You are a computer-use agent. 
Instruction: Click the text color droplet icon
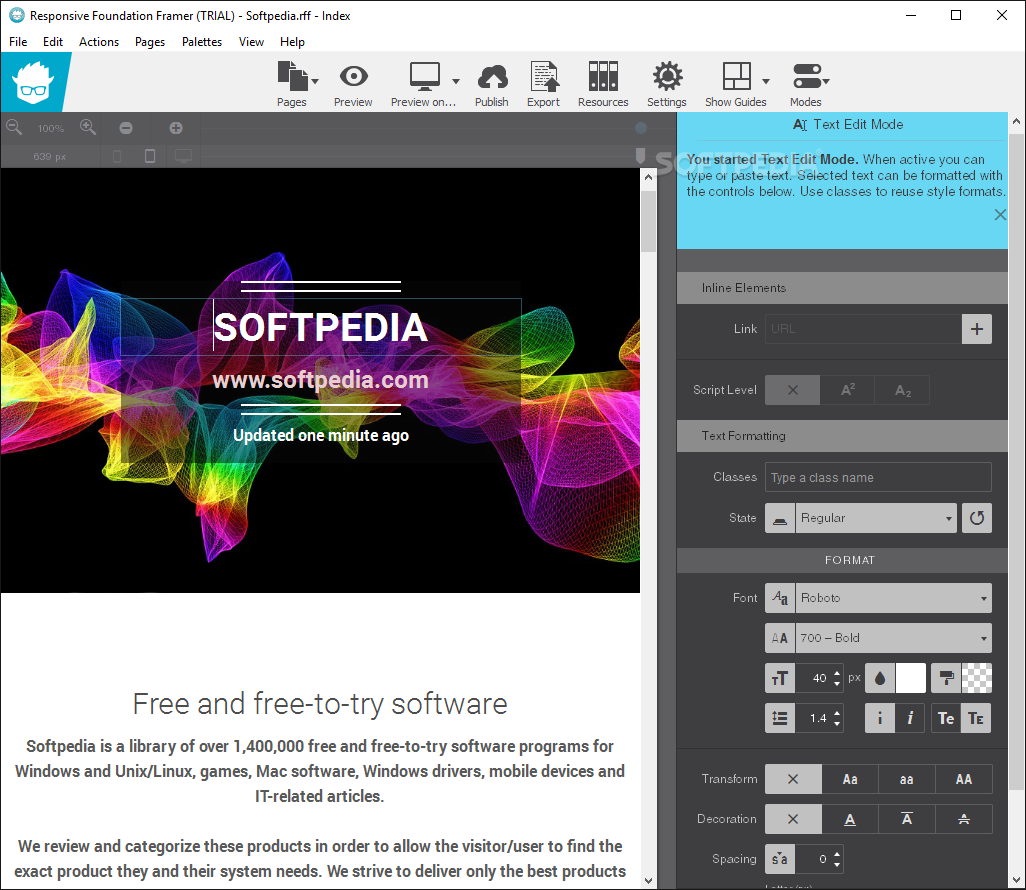point(880,678)
